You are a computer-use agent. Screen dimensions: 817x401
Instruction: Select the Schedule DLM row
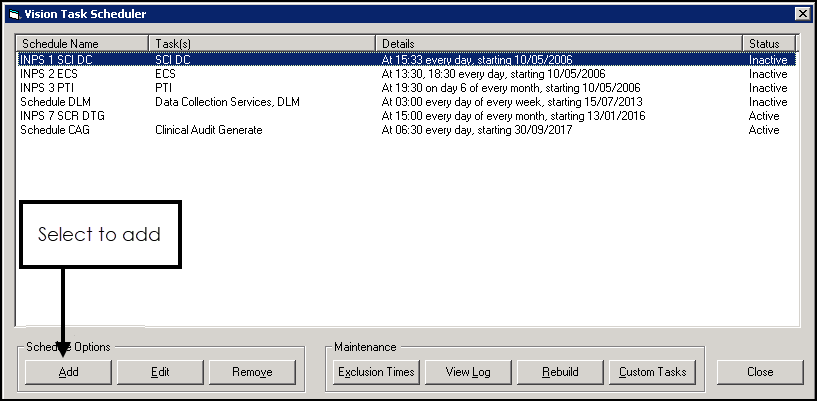(x=406, y=102)
